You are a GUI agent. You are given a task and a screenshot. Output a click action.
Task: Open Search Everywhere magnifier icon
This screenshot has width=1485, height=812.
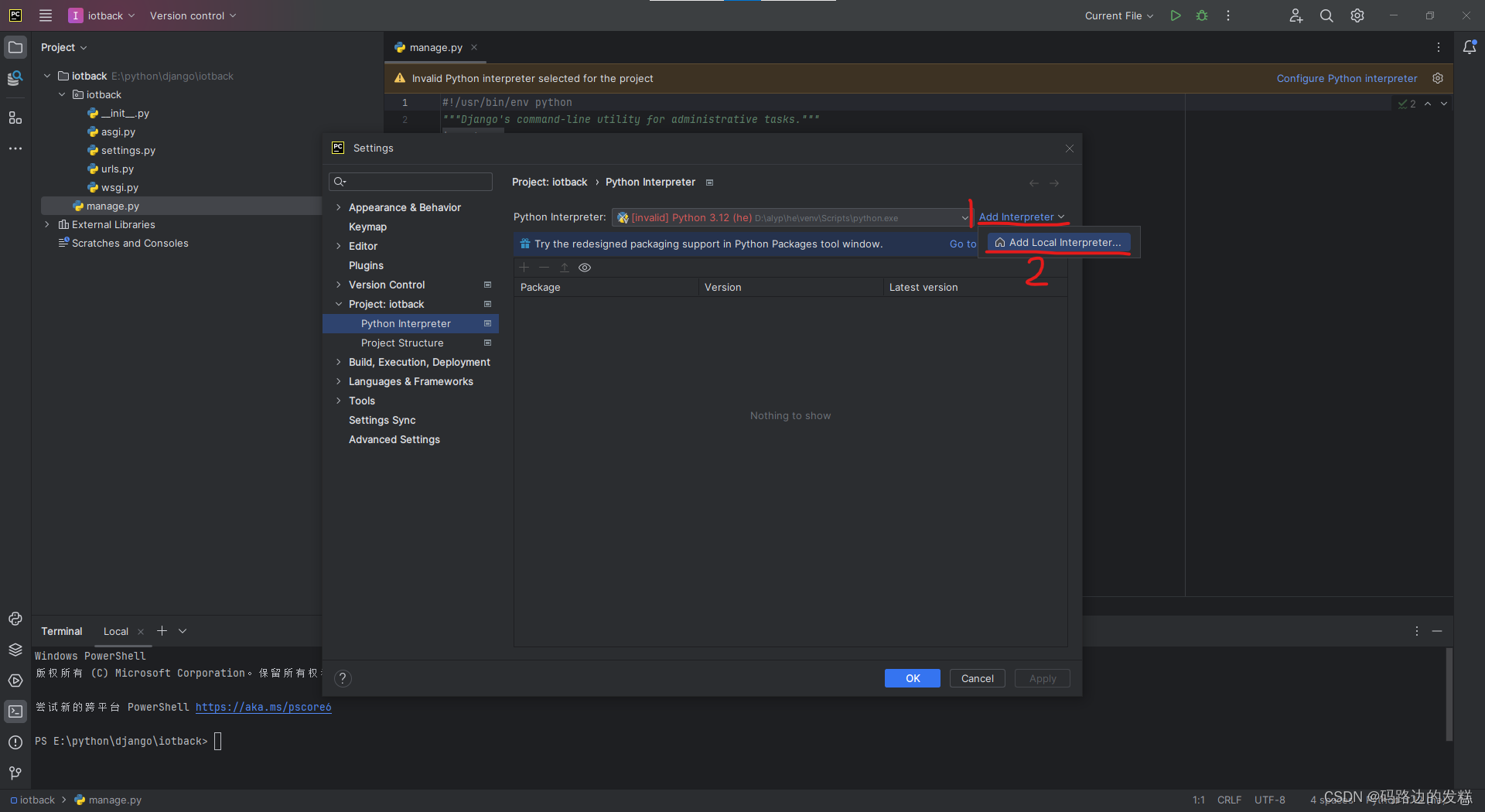tap(1326, 15)
